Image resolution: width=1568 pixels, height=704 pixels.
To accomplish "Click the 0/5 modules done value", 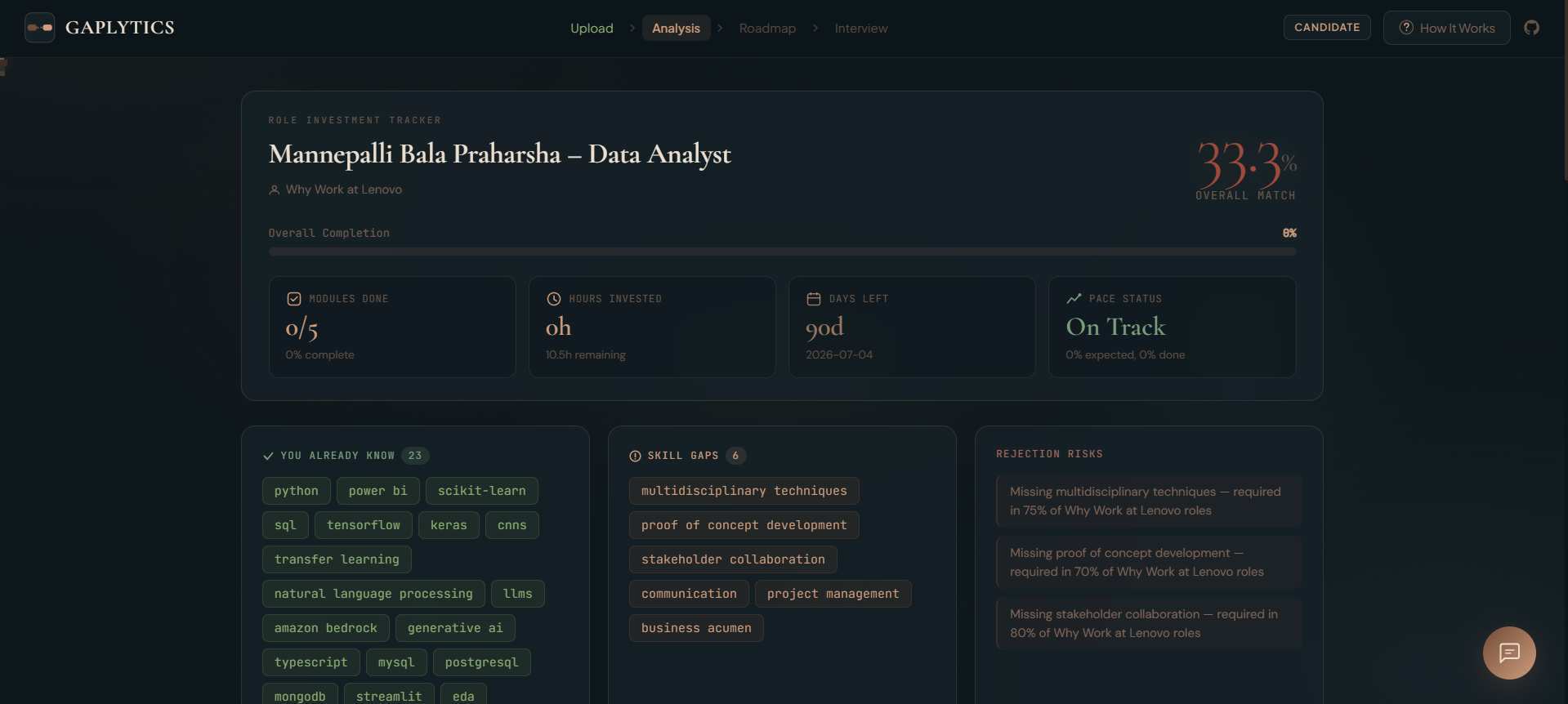I will (302, 327).
